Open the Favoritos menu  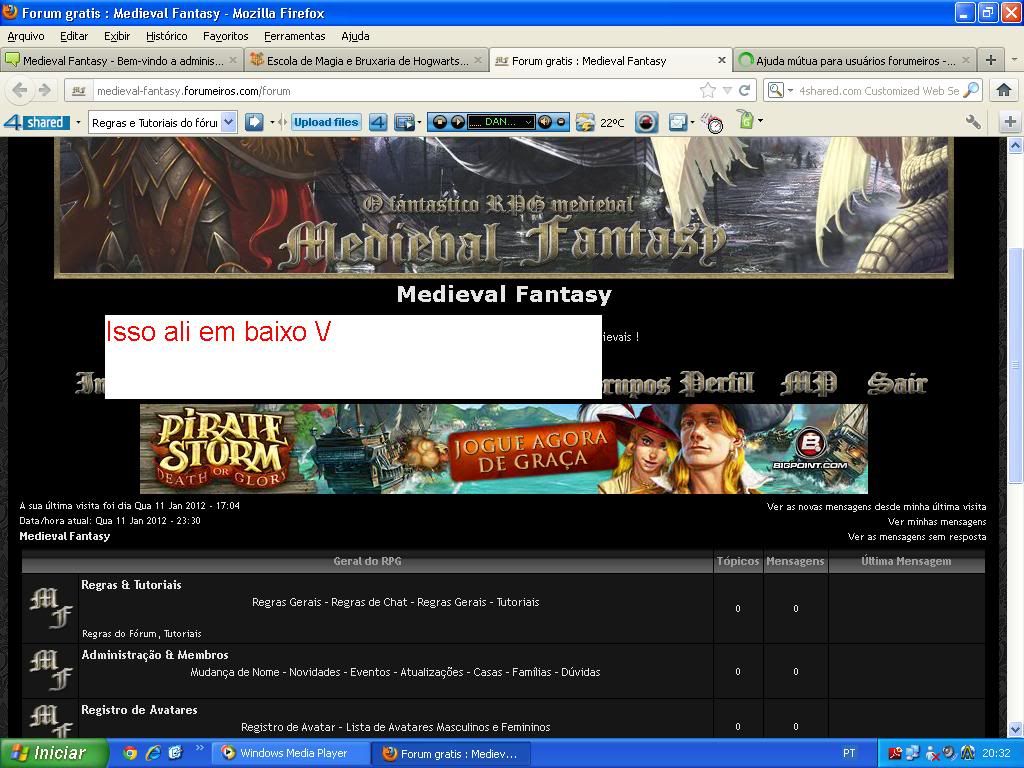click(x=225, y=36)
